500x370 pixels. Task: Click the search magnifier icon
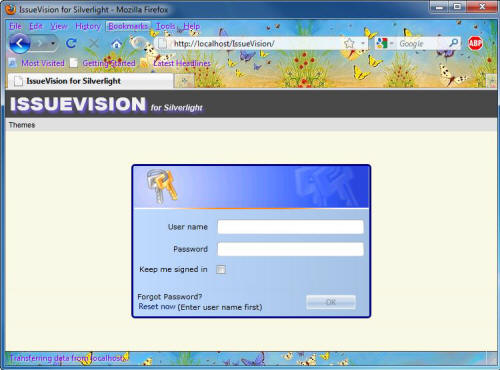[x=453, y=43]
